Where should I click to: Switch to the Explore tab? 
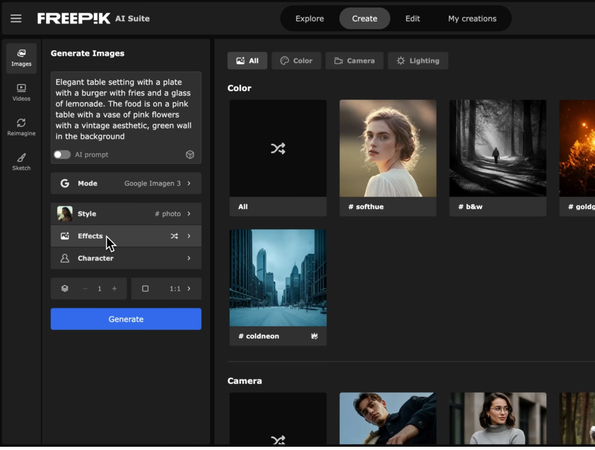click(310, 19)
